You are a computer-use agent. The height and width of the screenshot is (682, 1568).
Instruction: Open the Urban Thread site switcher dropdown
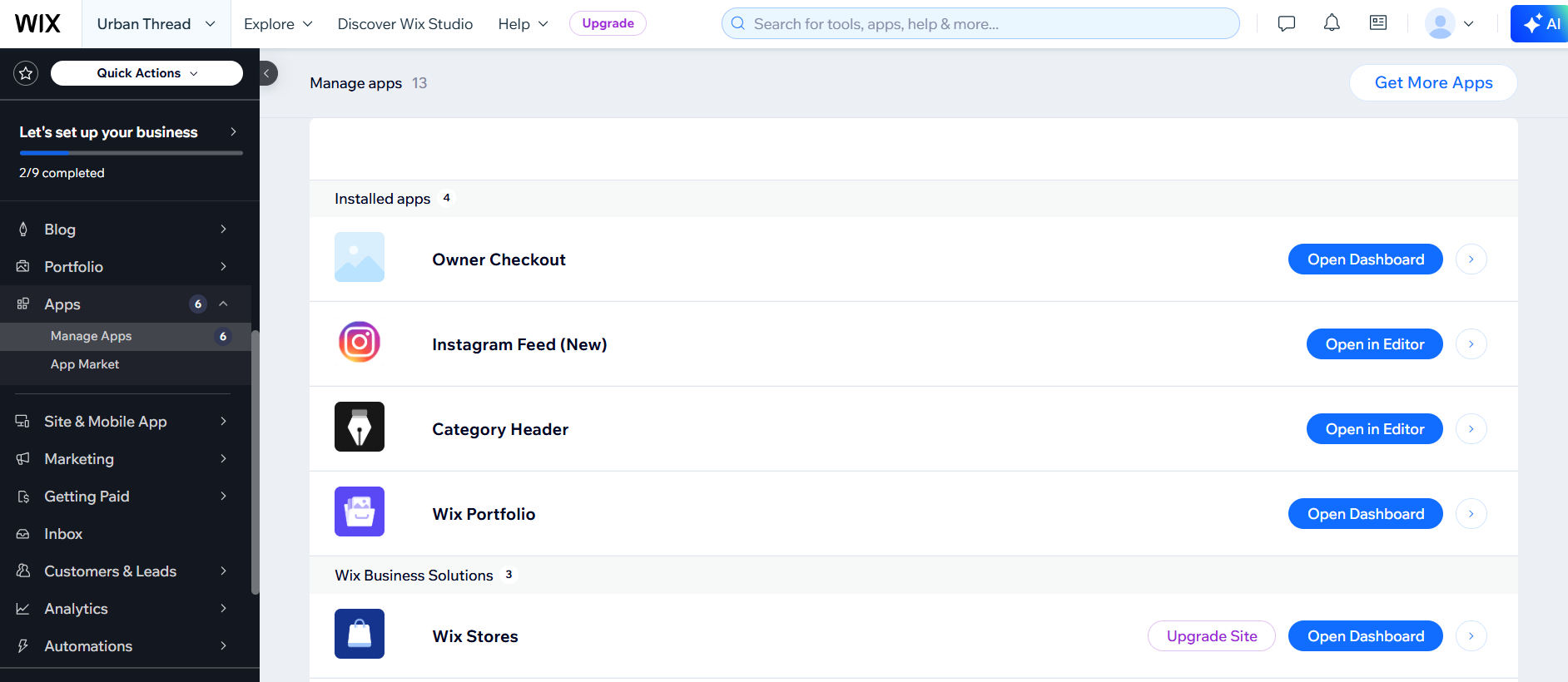156,24
